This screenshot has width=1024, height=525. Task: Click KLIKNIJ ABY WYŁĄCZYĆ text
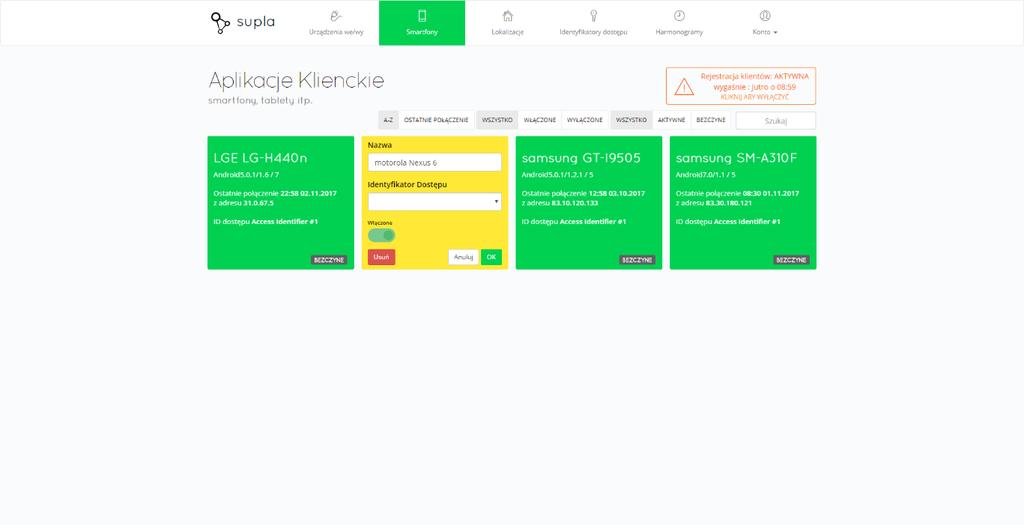click(x=754, y=97)
